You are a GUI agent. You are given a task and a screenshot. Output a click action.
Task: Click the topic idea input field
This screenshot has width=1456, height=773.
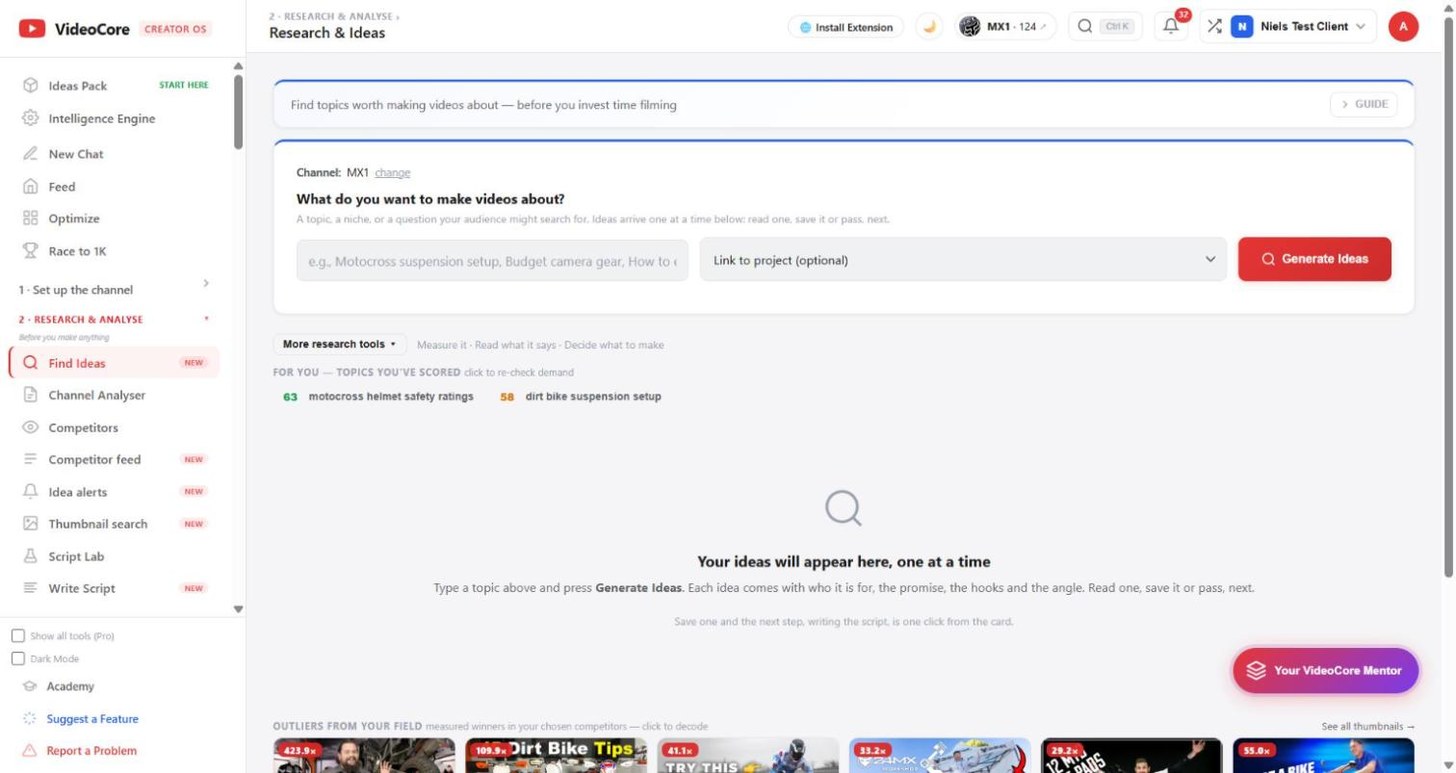(x=492, y=260)
